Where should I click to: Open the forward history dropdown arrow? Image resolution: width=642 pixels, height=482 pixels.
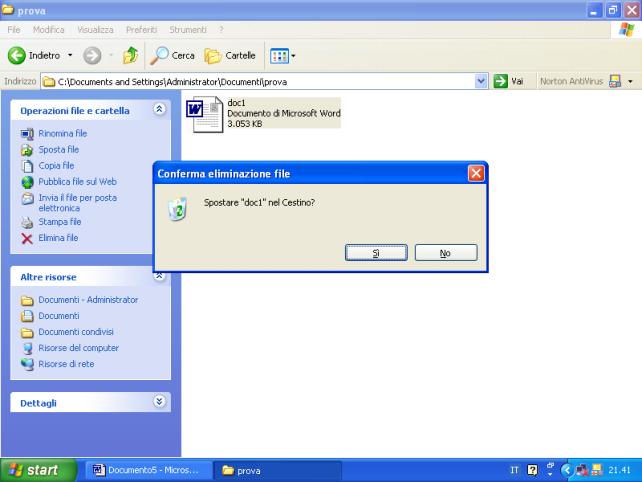pos(111,55)
